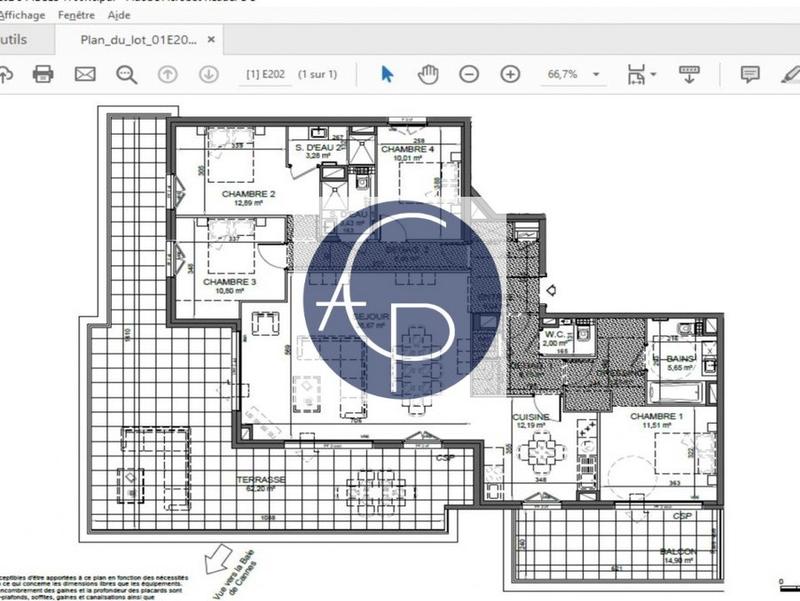Click the scrolling mode toolbar icon

[x=689, y=74]
